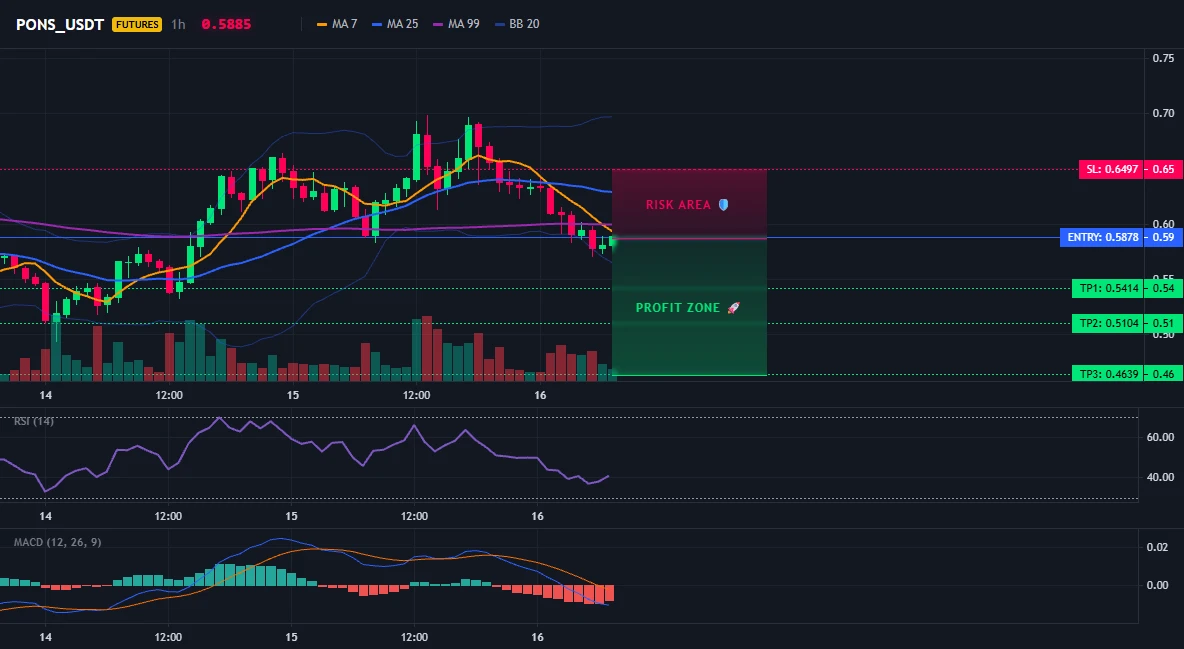Click the green entry marker dot on latest candle

pyautogui.click(x=612, y=242)
